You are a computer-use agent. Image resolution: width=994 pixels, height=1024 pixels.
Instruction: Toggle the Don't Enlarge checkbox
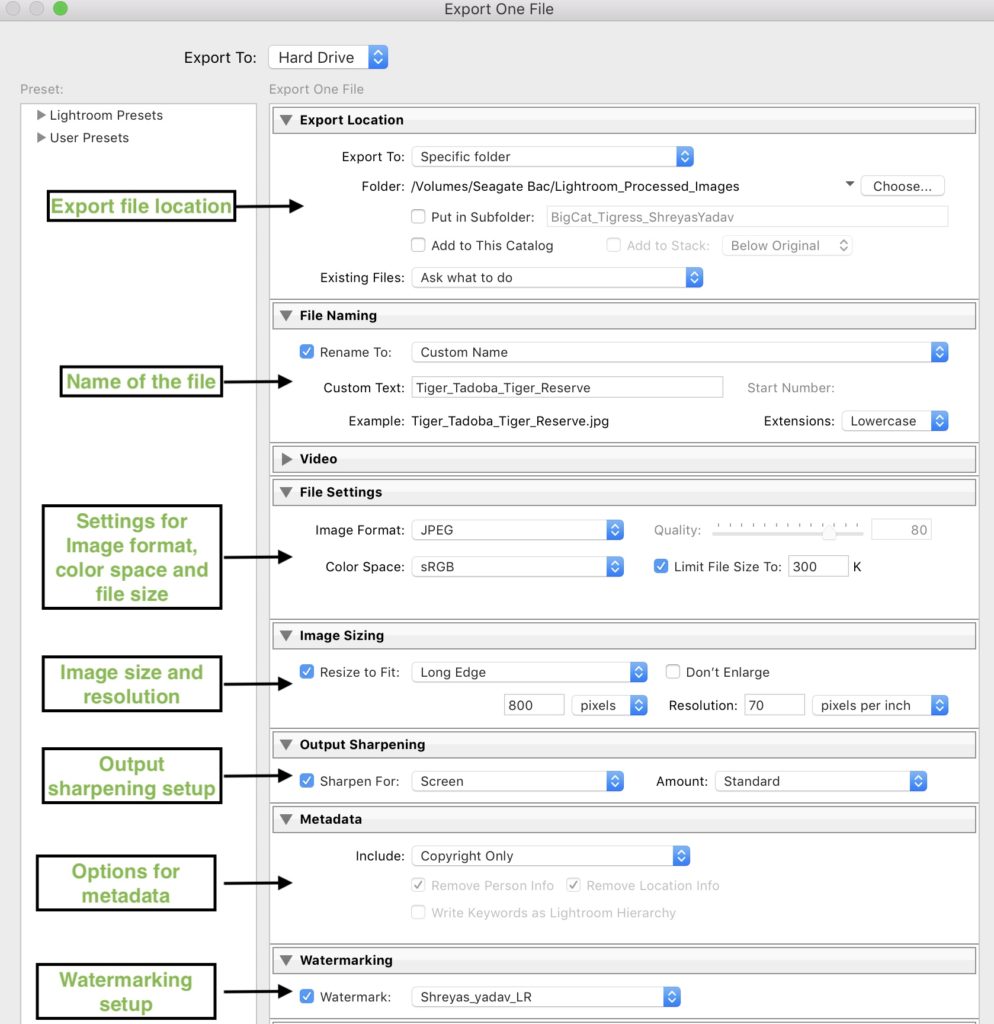(x=672, y=672)
